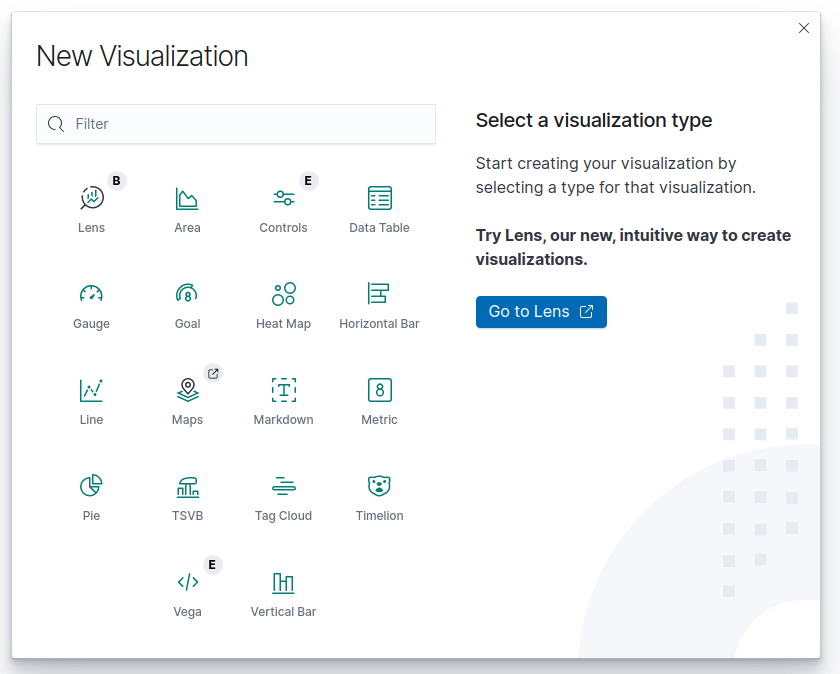Image resolution: width=840 pixels, height=674 pixels.
Task: Select the Lens visualization icon
Action: point(91,199)
